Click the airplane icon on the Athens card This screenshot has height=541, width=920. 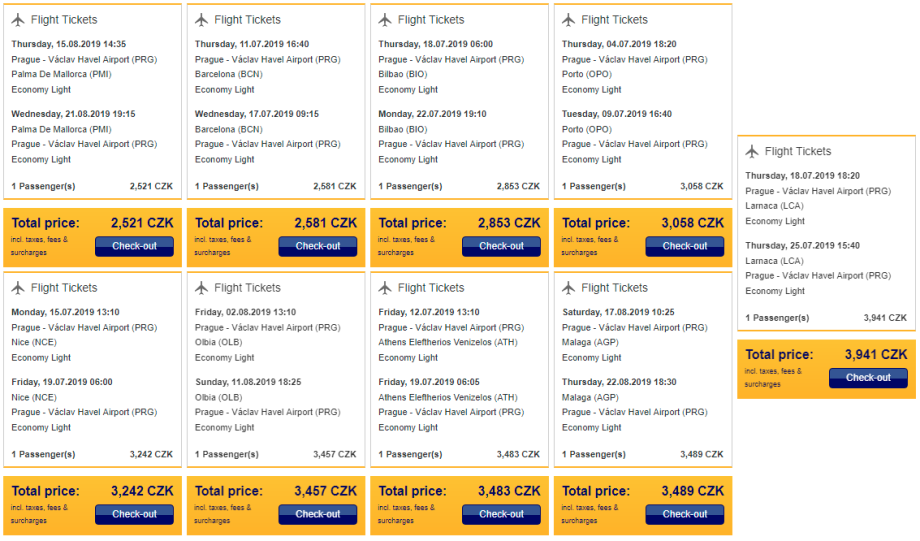(385, 288)
